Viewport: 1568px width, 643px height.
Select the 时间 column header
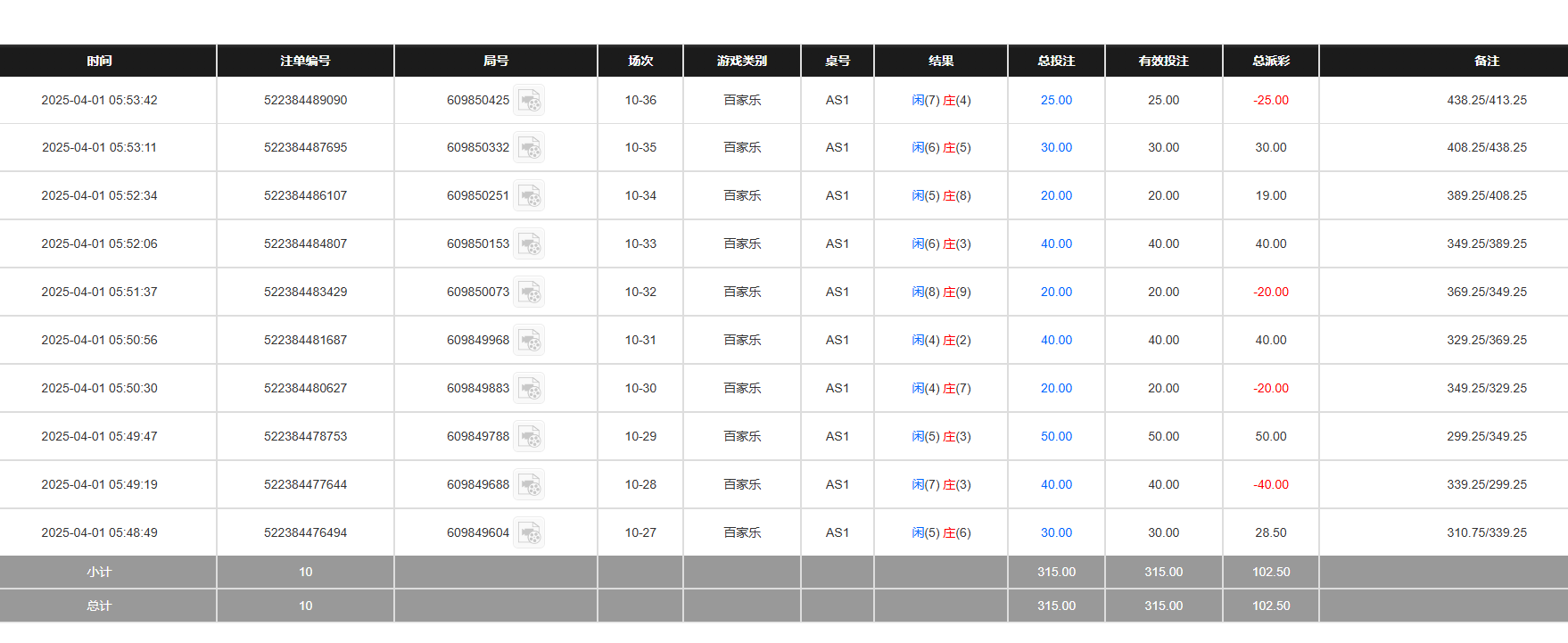click(99, 61)
